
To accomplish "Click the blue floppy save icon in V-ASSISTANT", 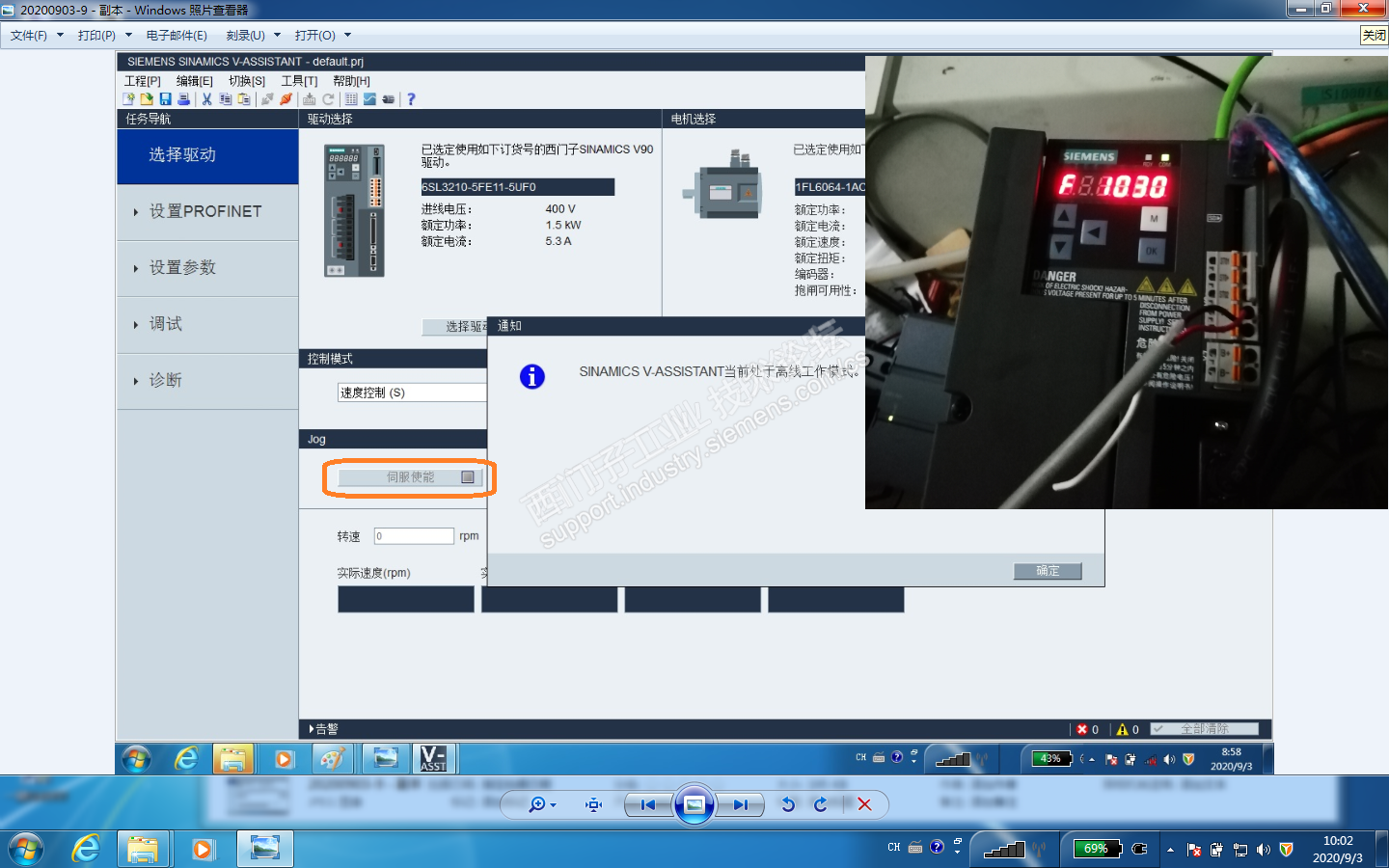I will (165, 99).
